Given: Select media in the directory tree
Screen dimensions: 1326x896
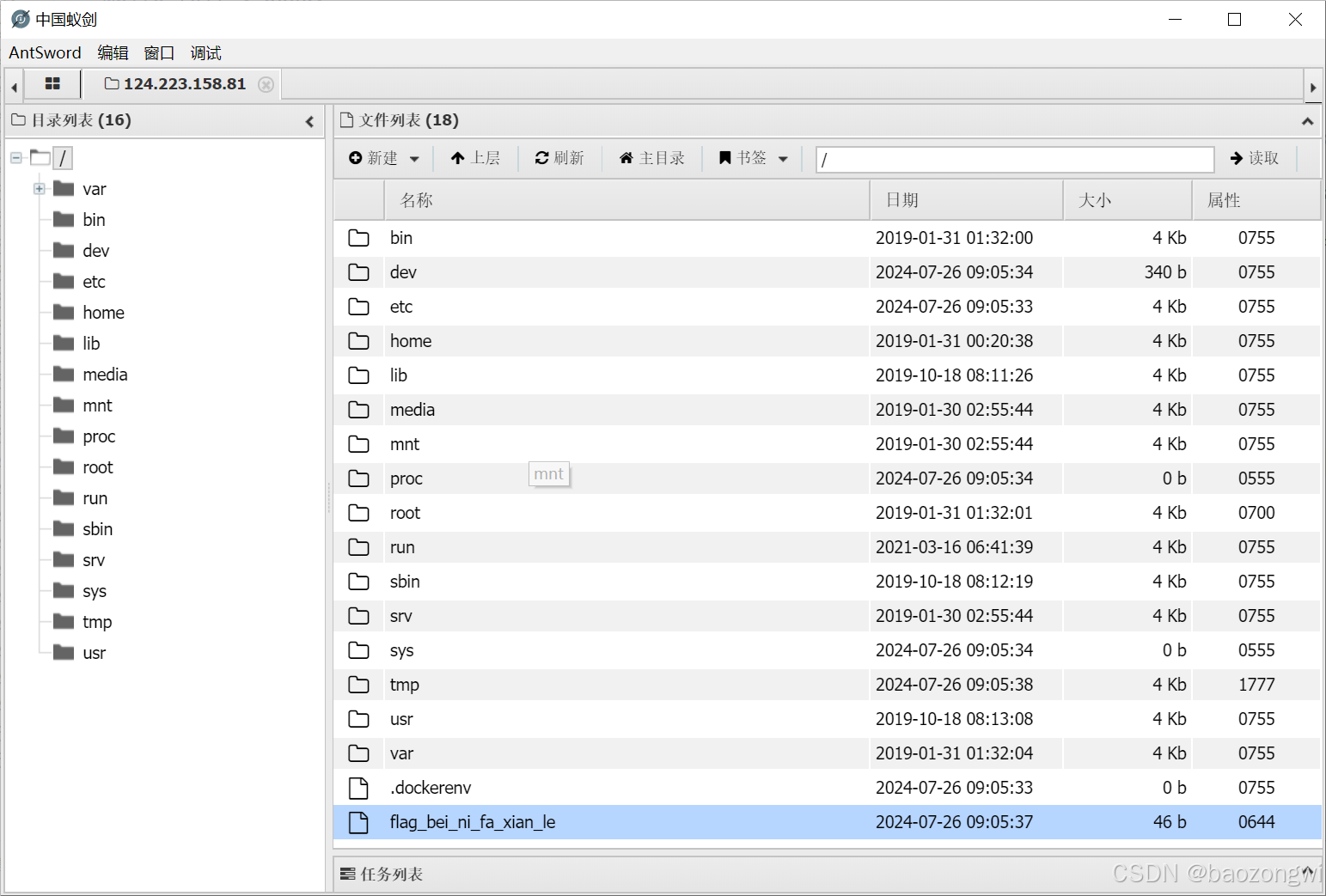Looking at the screenshot, I should [105, 375].
